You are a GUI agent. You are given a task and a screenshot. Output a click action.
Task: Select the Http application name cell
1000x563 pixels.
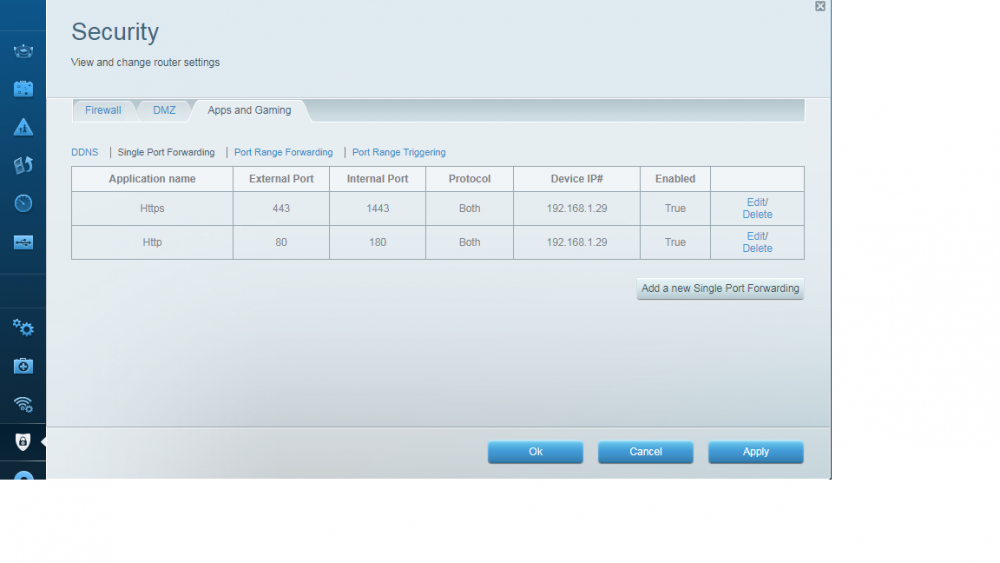tap(152, 242)
